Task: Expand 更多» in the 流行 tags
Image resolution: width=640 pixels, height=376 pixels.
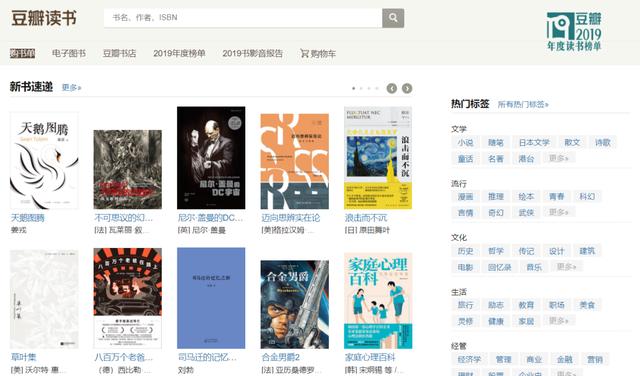Action: point(559,212)
